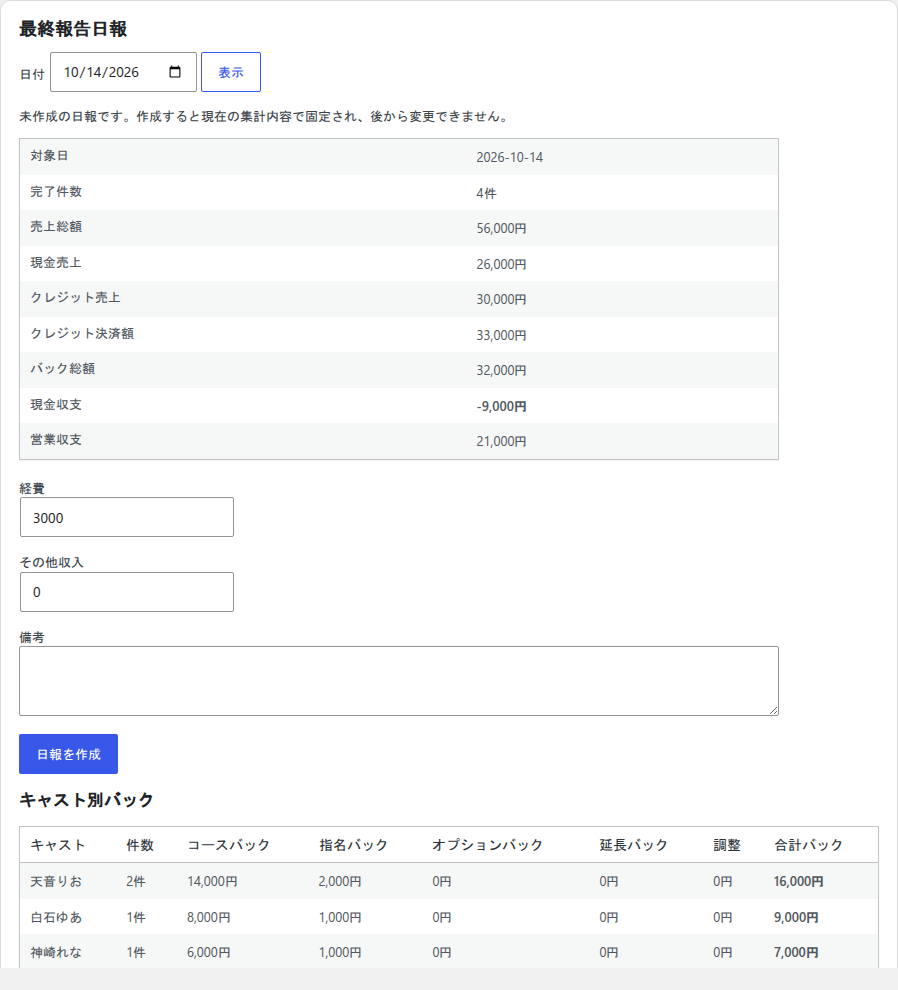The image size is (898, 990).
Task: Click the 指名バック column header
Action: click(354, 845)
